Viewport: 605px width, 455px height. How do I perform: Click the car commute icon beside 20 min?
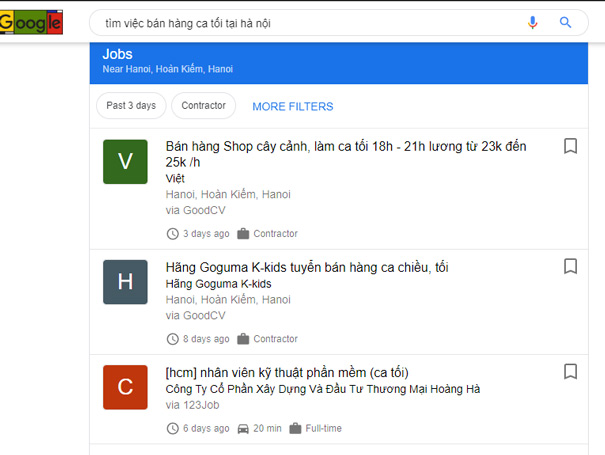coord(243,429)
